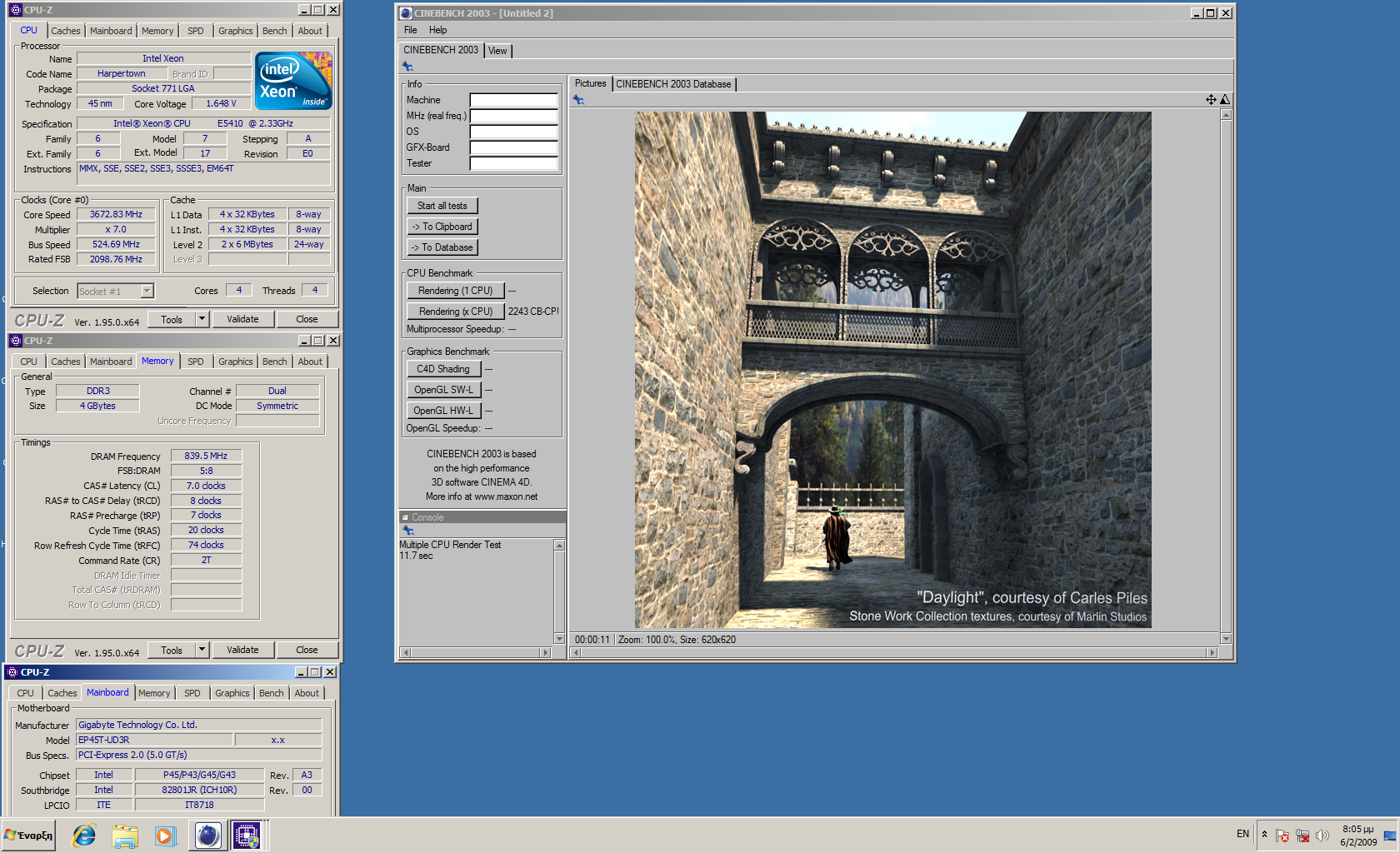This screenshot has width=1400, height=853.
Task: Click the To Clipboard button
Action: point(442,227)
